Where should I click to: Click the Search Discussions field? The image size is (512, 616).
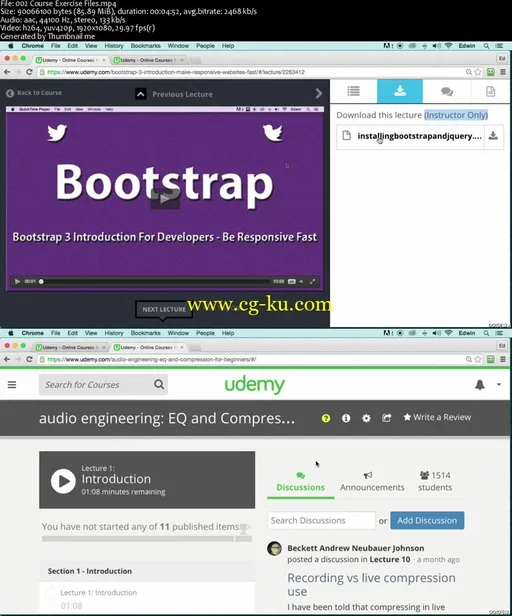point(321,521)
